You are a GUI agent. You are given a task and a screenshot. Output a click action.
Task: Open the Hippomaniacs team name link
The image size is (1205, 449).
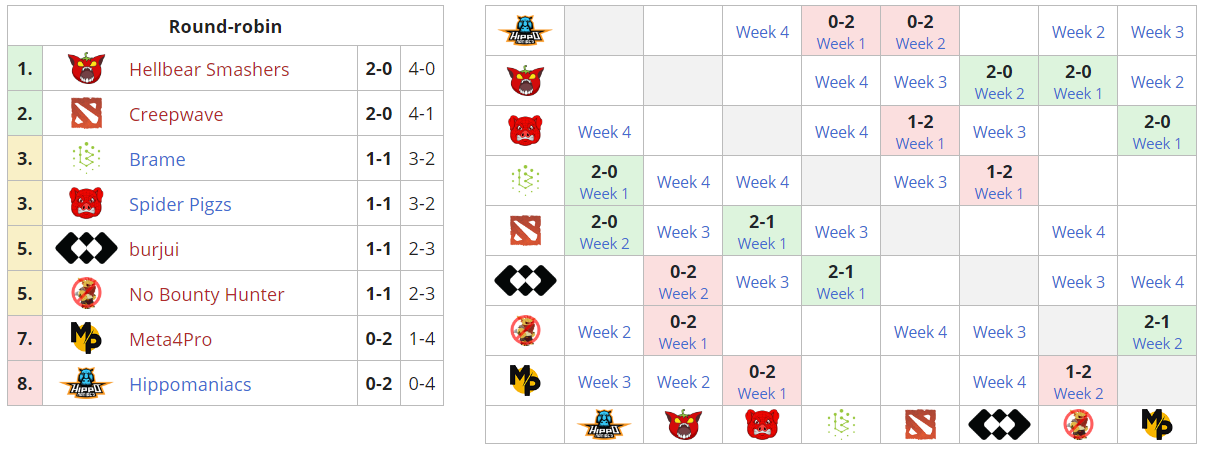(x=190, y=384)
